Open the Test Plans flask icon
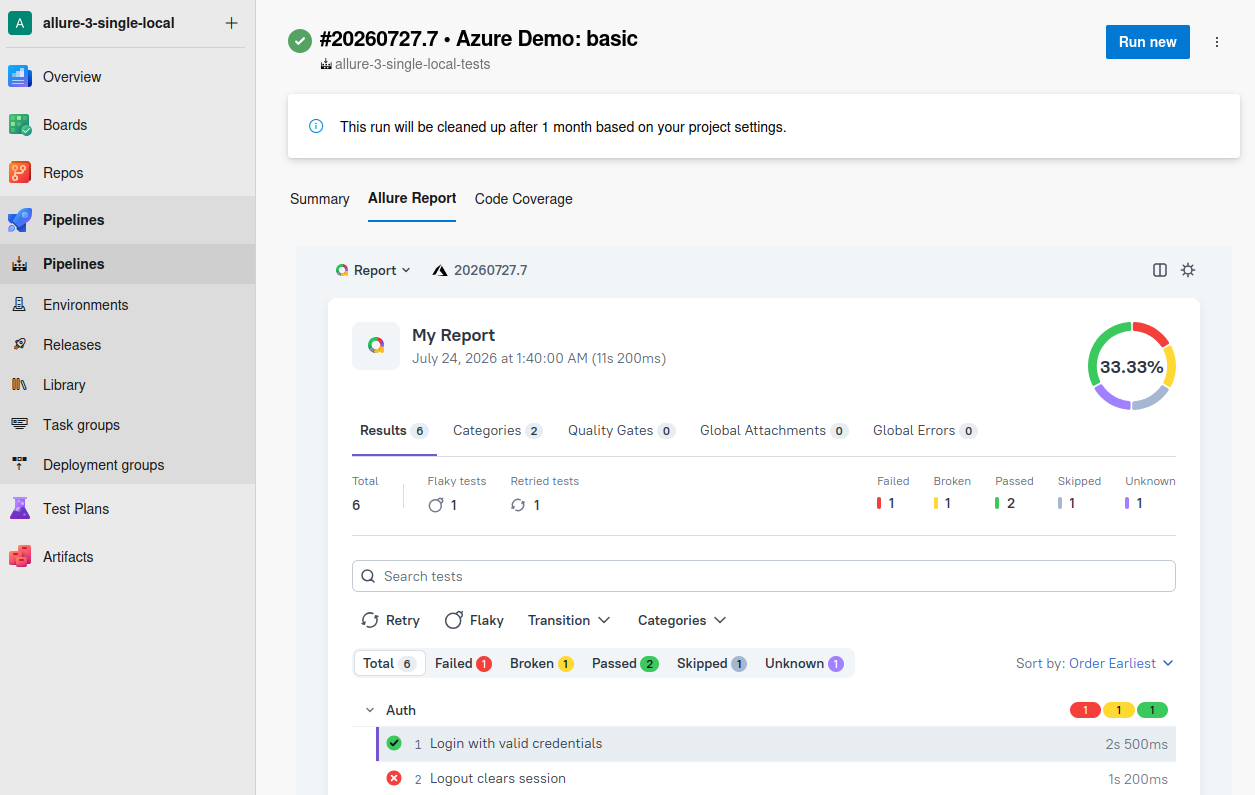Image resolution: width=1255 pixels, height=795 pixels. pyautogui.click(x=20, y=509)
